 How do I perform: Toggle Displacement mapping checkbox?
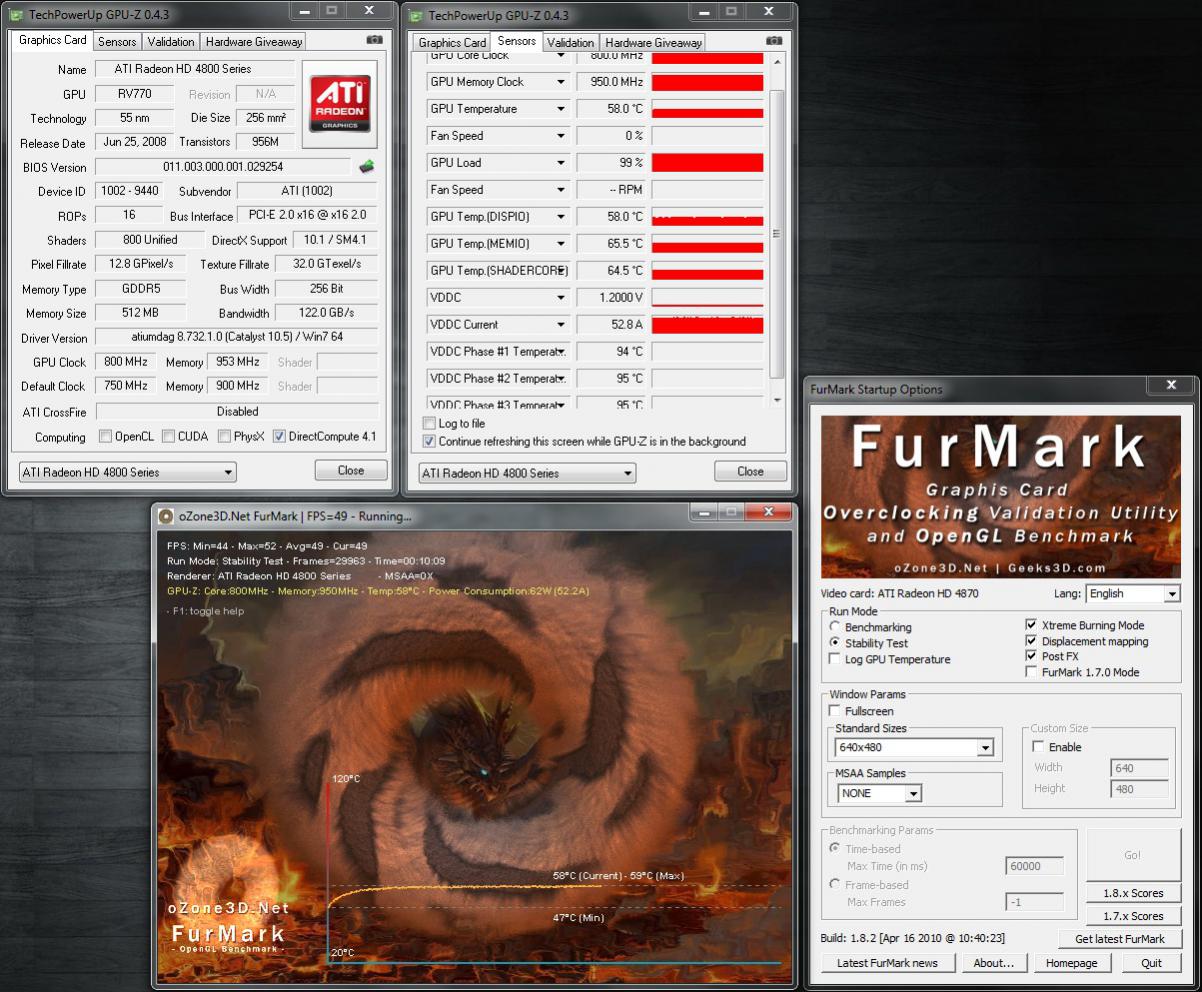tap(1032, 641)
